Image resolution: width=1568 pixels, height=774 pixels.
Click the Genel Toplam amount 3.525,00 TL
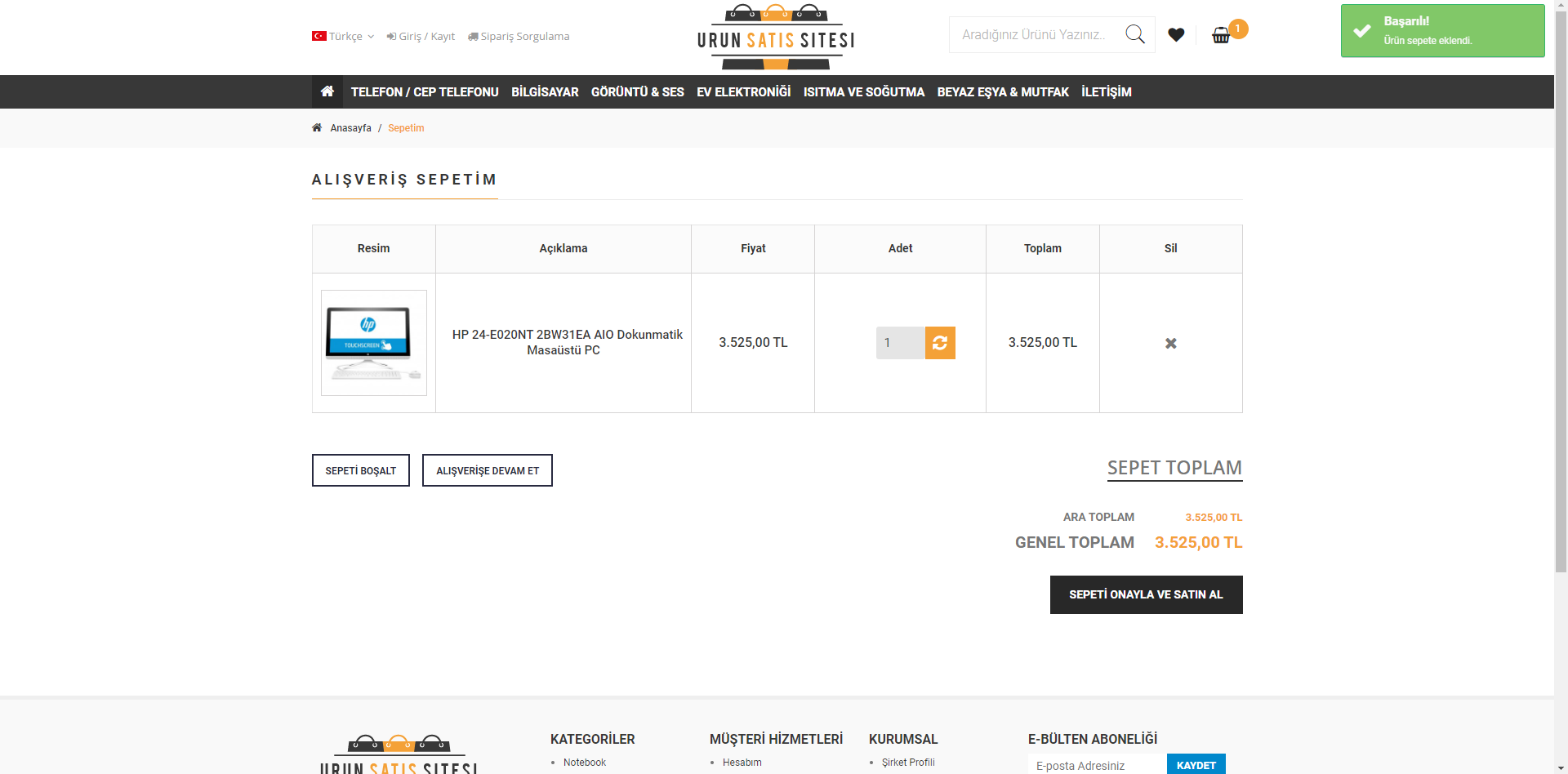click(1199, 542)
